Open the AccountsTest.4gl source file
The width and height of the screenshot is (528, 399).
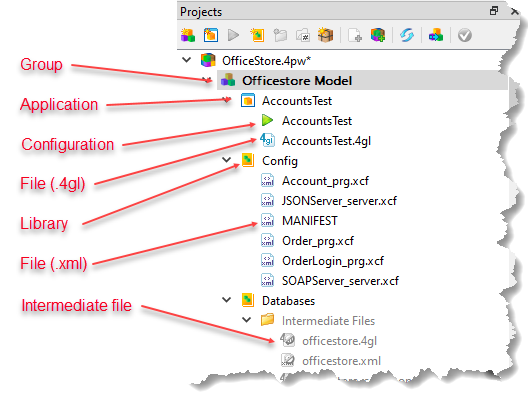(316, 141)
